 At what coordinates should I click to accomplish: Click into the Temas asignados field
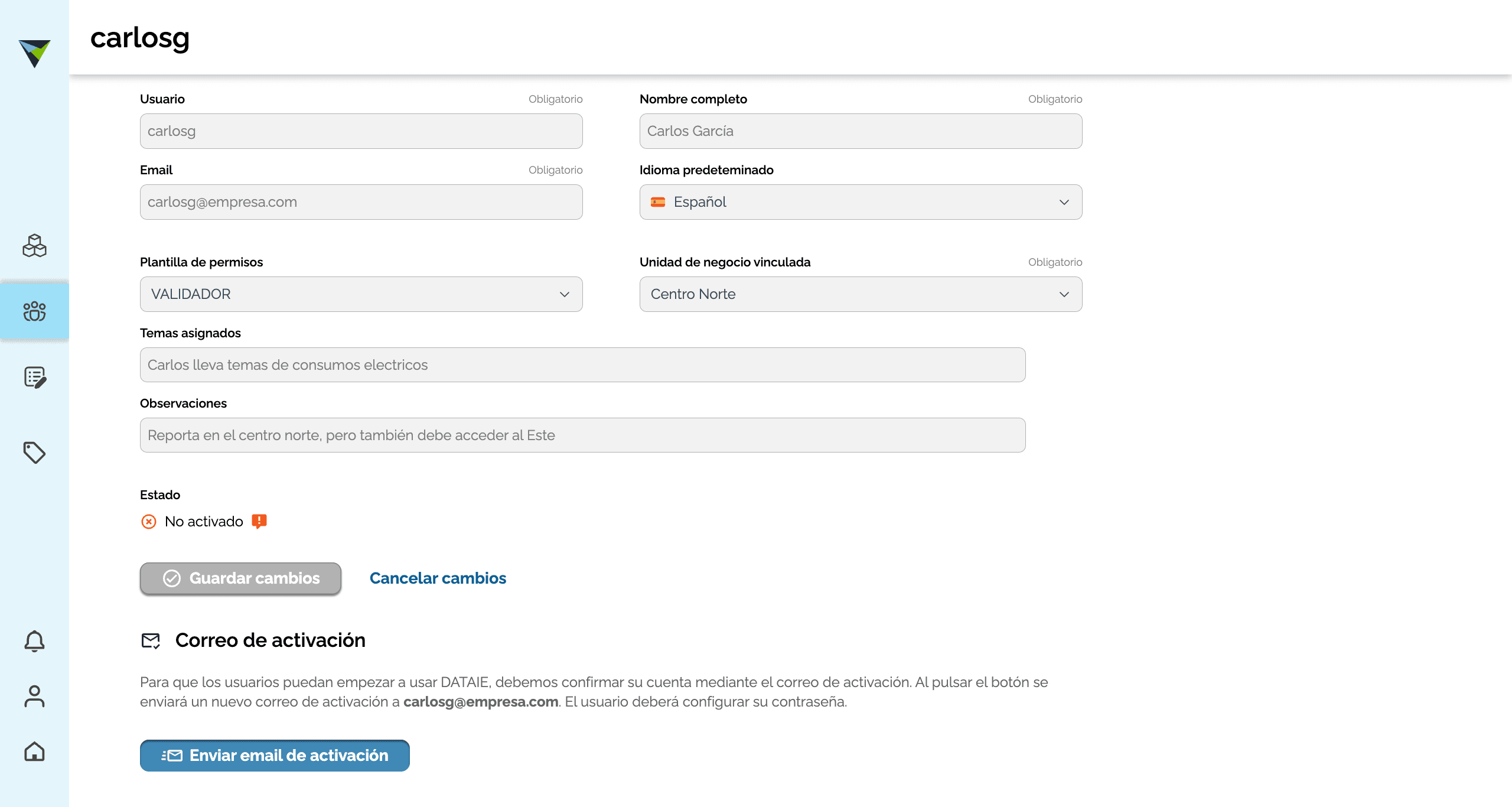point(582,365)
